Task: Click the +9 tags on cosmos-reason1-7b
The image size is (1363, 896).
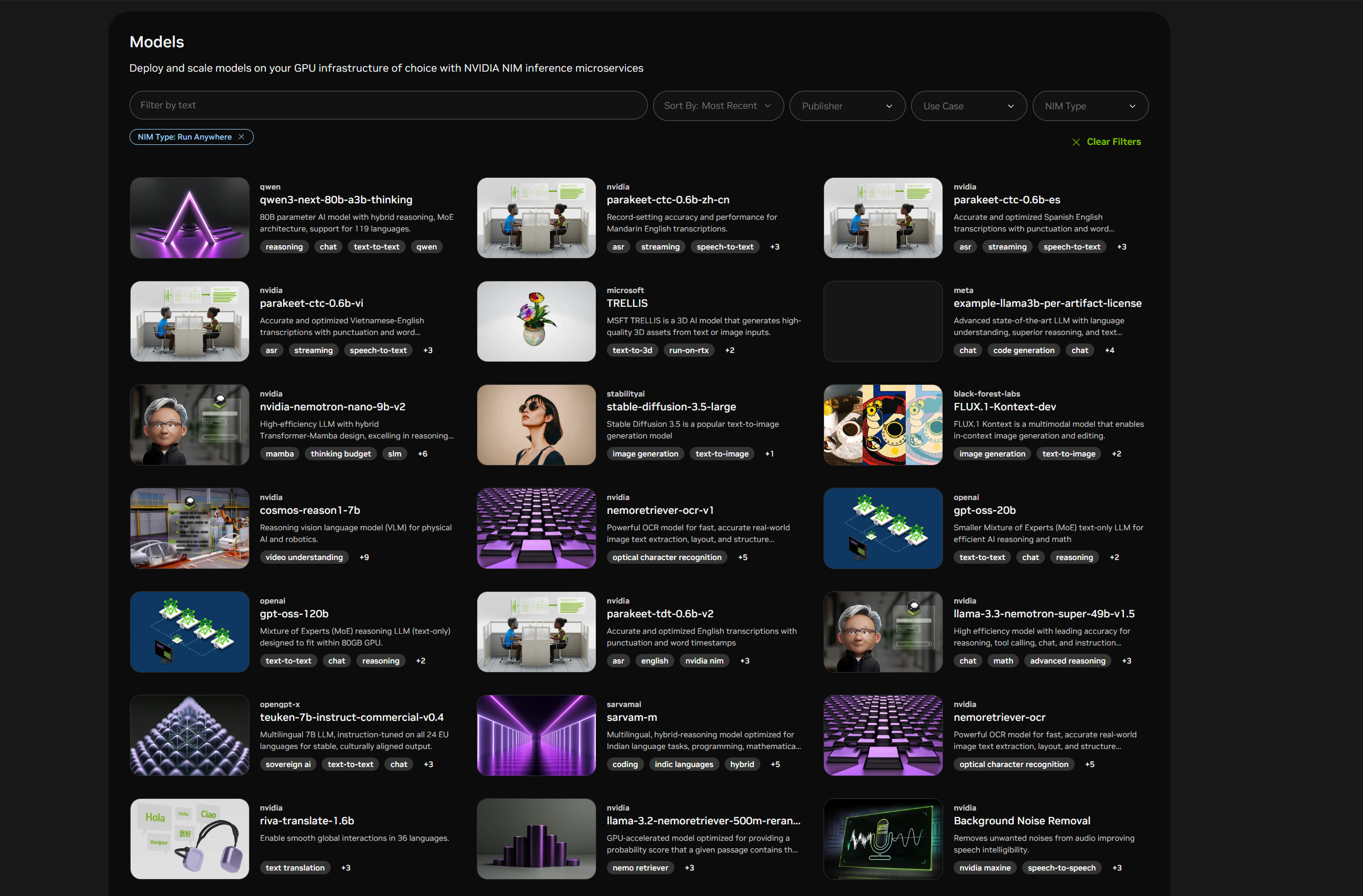Action: [x=364, y=557]
